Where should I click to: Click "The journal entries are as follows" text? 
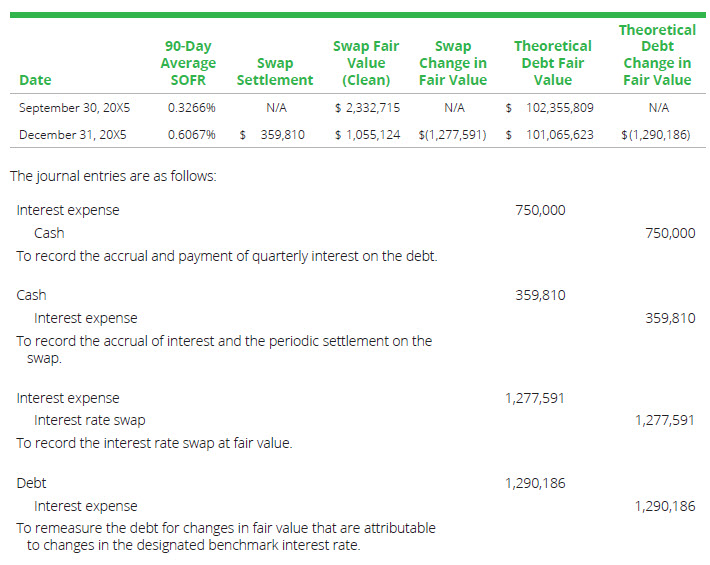113,176
